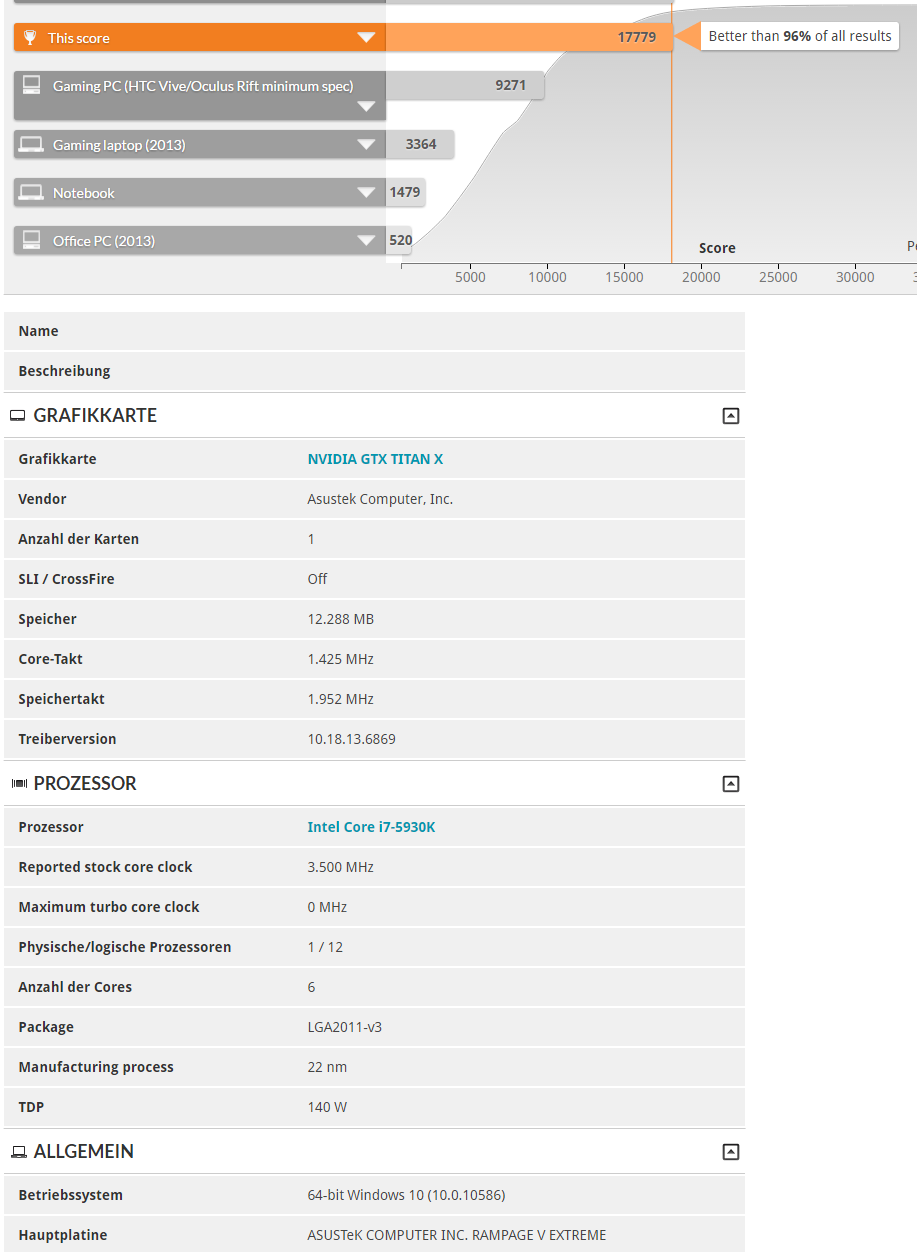Click the laptop icon beside ALLGEMEIN heading
917x1252 pixels.
click(18, 1152)
